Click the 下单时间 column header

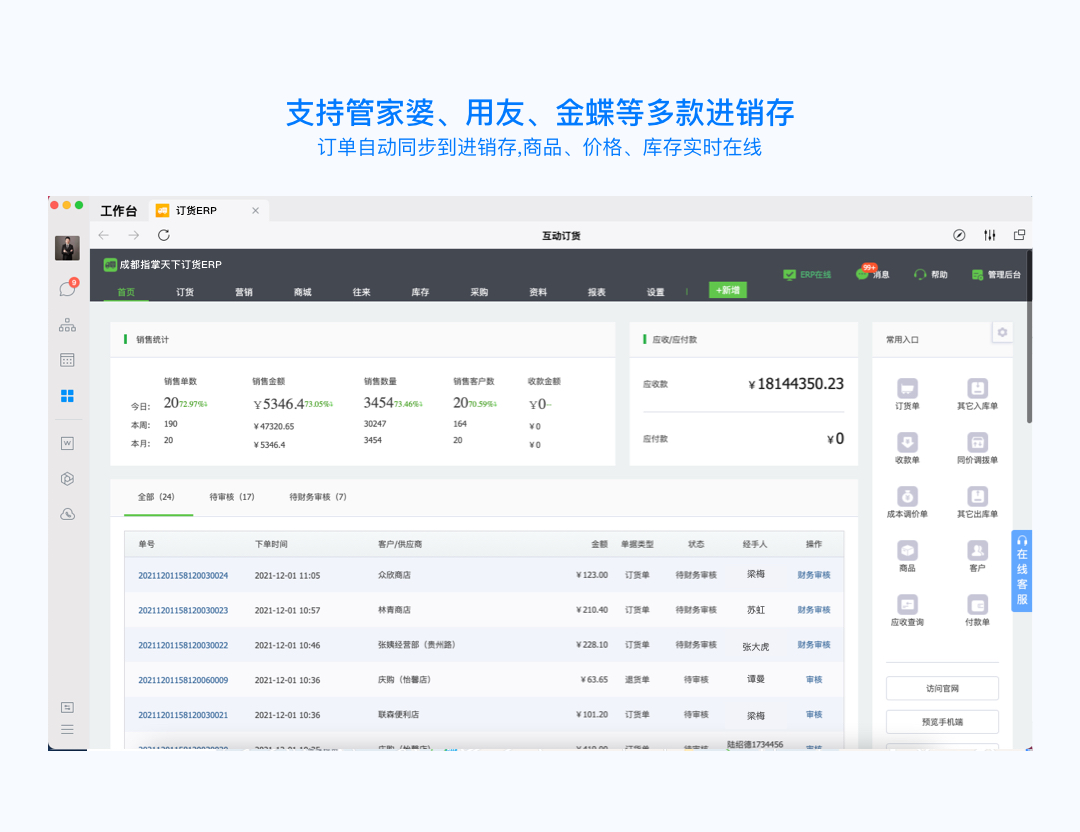pos(271,544)
